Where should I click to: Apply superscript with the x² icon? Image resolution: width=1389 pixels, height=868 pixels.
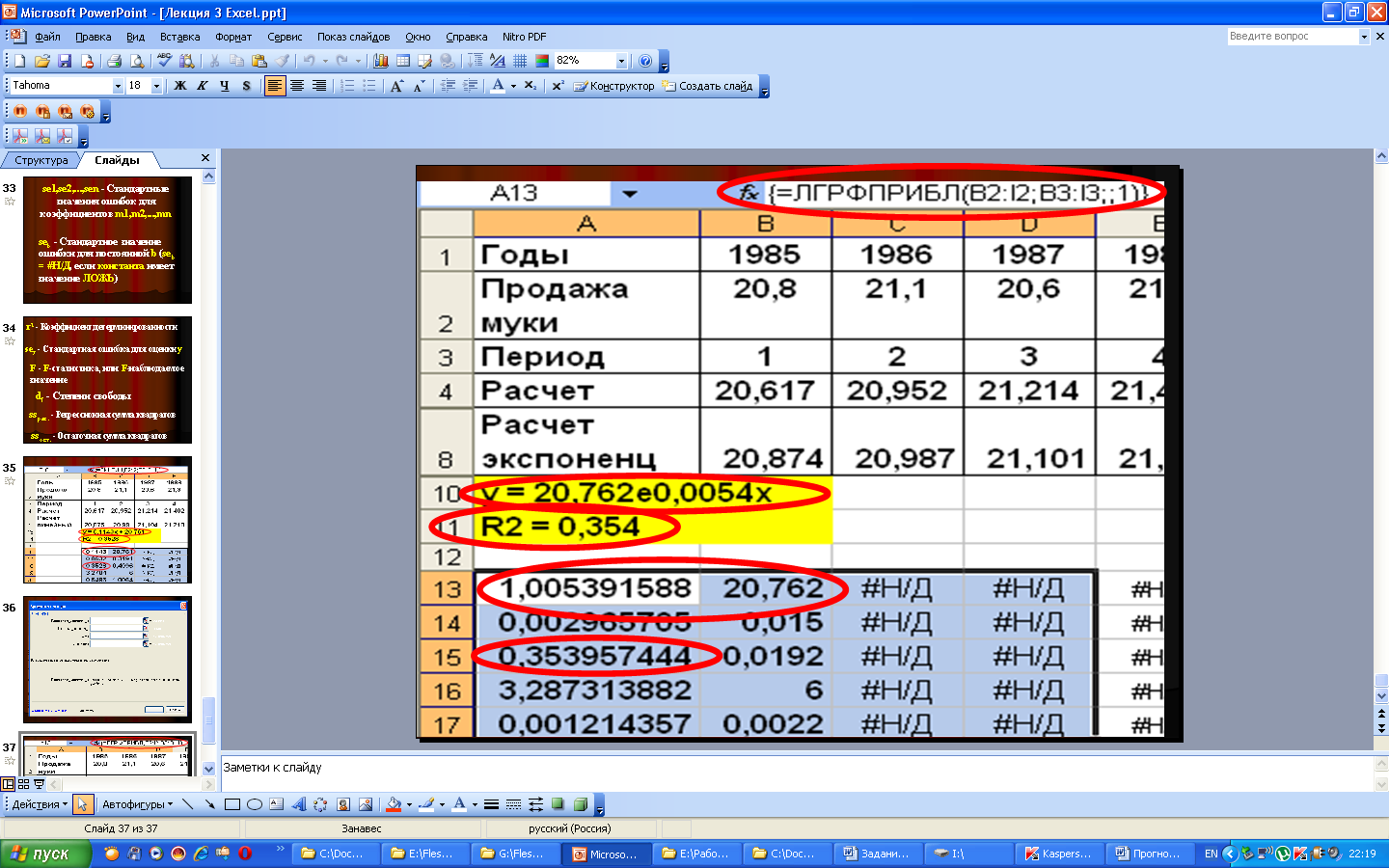[x=558, y=86]
